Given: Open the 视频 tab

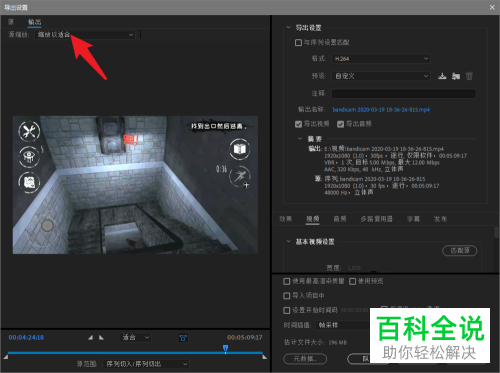Looking at the screenshot, I should [x=313, y=219].
